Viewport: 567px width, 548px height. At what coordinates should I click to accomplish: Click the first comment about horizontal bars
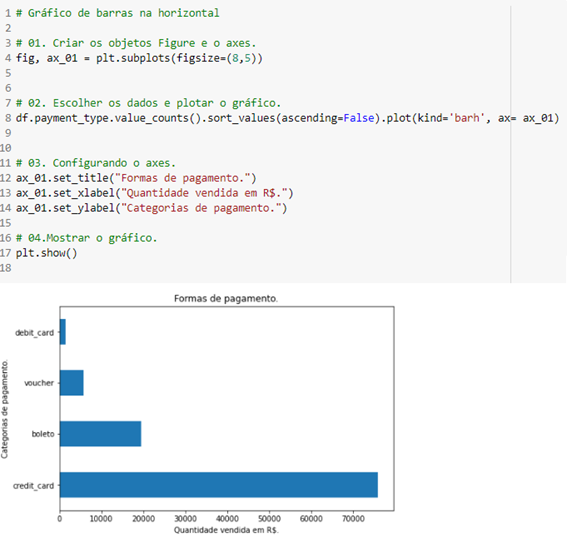pos(118,13)
